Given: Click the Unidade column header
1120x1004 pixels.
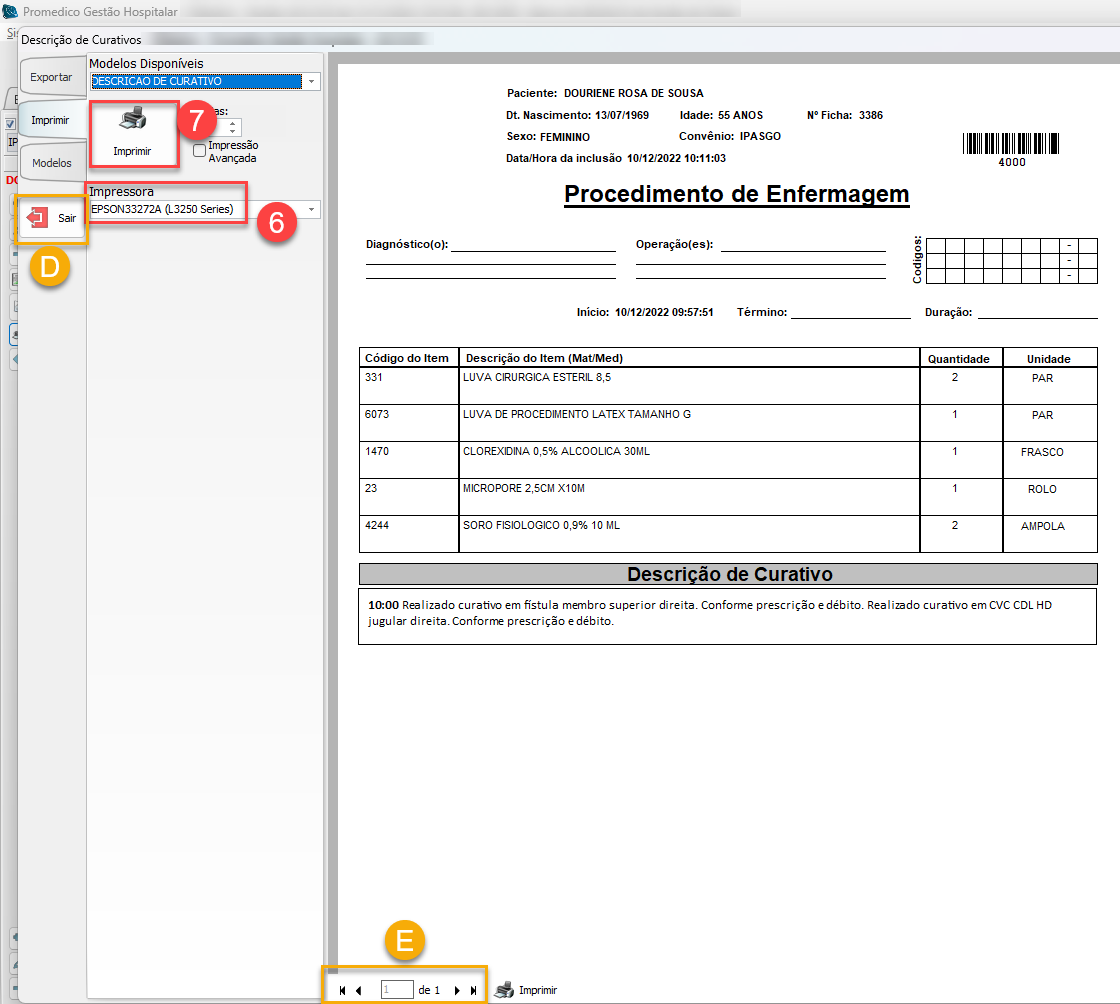Looking at the screenshot, I should point(1049,359).
